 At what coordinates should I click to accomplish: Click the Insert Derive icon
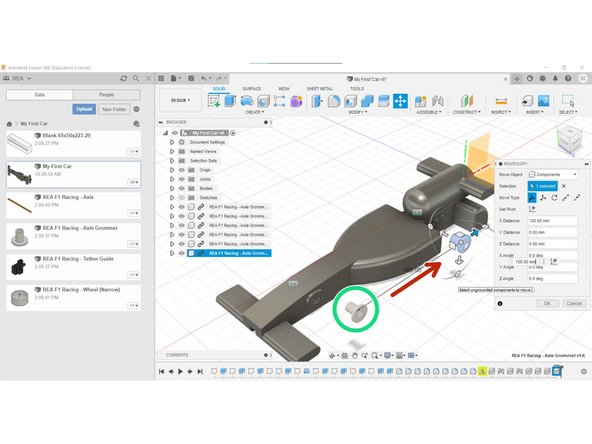pyautogui.click(x=527, y=101)
